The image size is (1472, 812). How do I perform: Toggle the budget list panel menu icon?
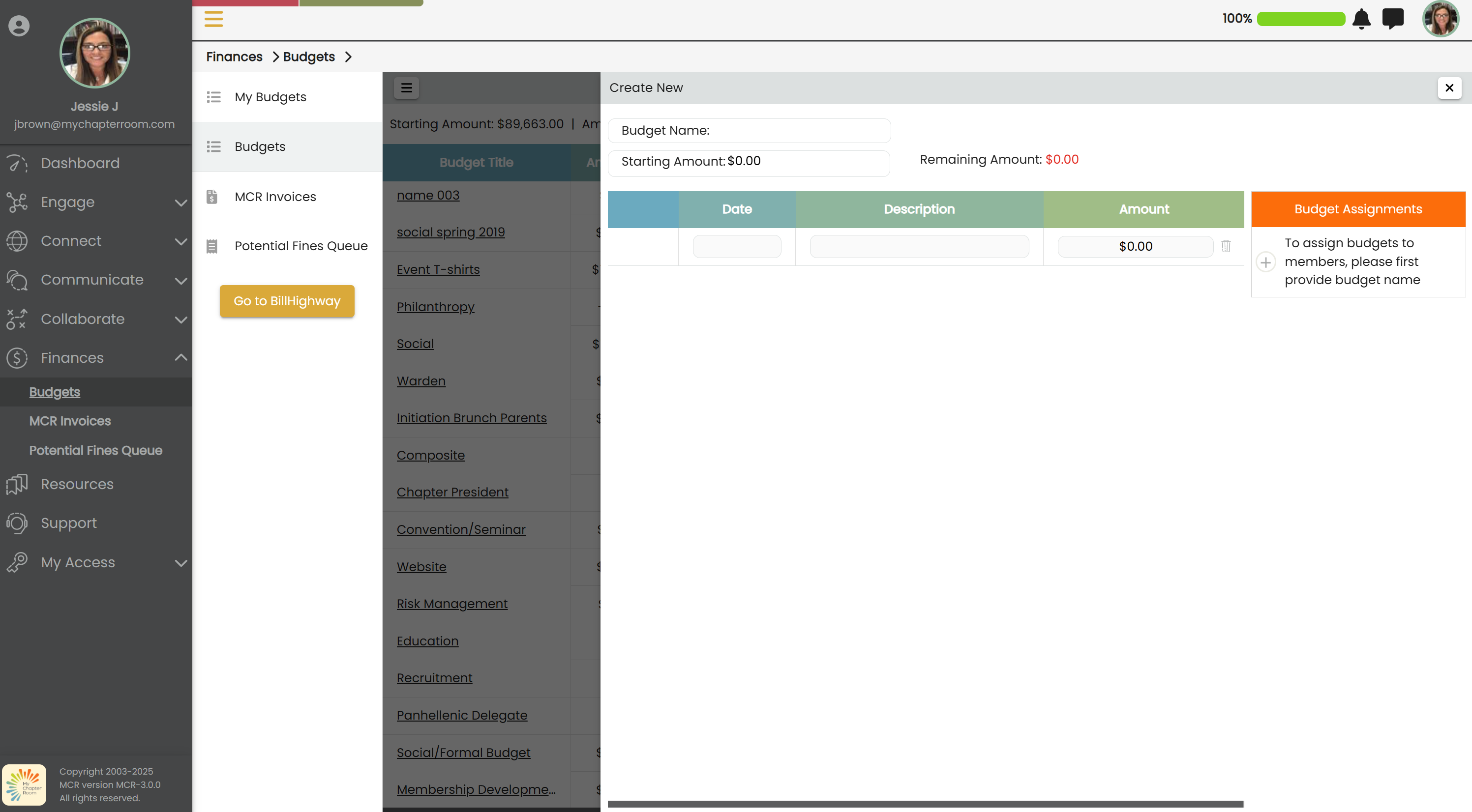click(x=406, y=88)
